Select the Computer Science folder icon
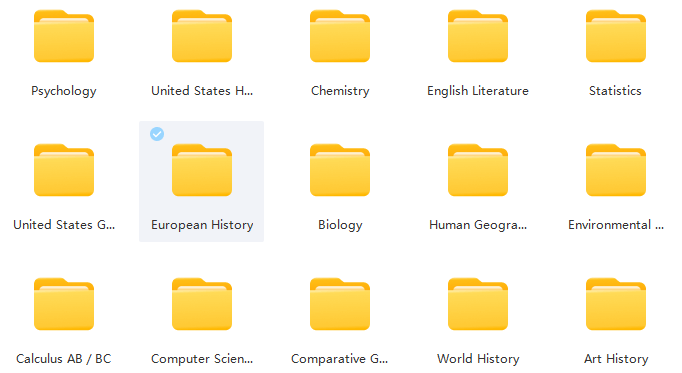The height and width of the screenshot is (373, 682). (202, 304)
